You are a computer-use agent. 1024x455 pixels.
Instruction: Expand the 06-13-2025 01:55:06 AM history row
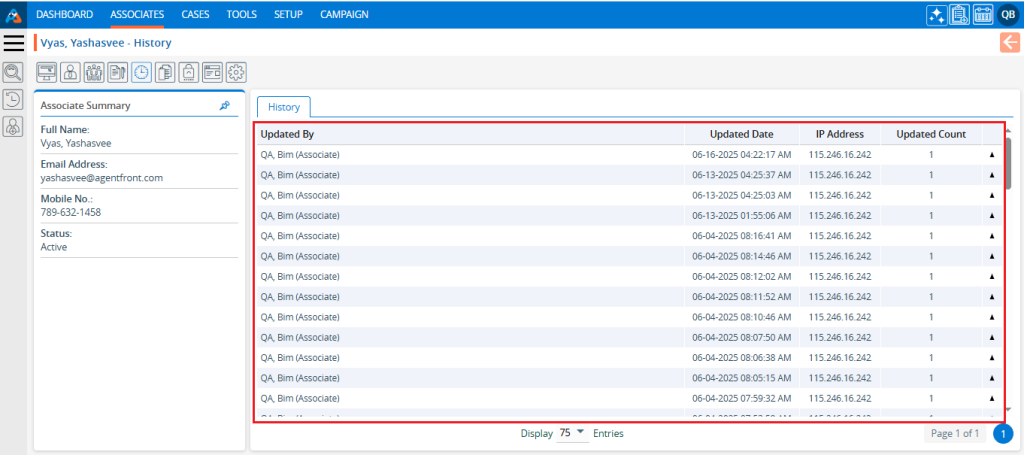992,216
